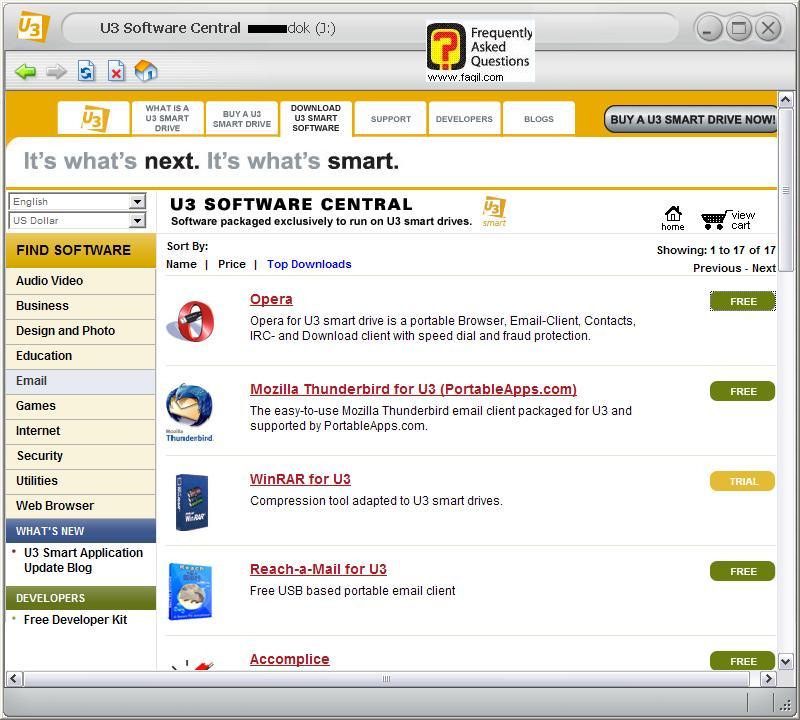The height and width of the screenshot is (720, 800).
Task: Browse the Security category
Action: coord(81,456)
